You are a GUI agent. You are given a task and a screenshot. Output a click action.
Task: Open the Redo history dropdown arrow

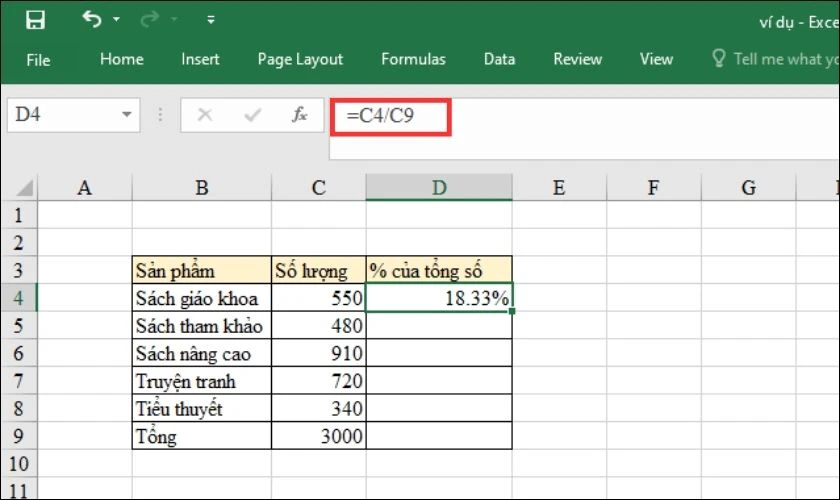[174, 20]
